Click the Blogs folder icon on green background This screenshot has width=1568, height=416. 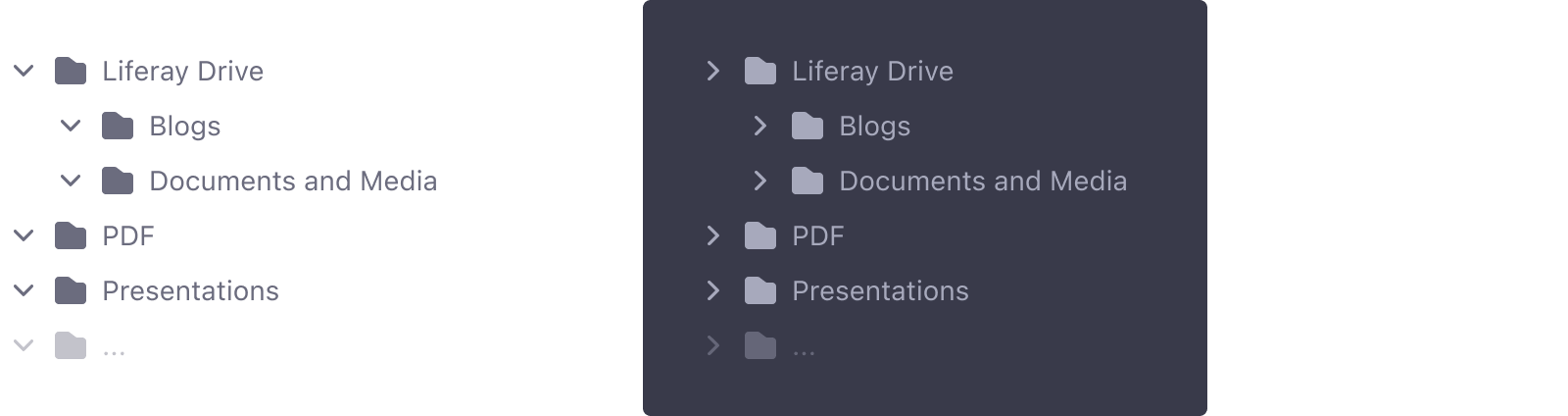tap(118, 126)
